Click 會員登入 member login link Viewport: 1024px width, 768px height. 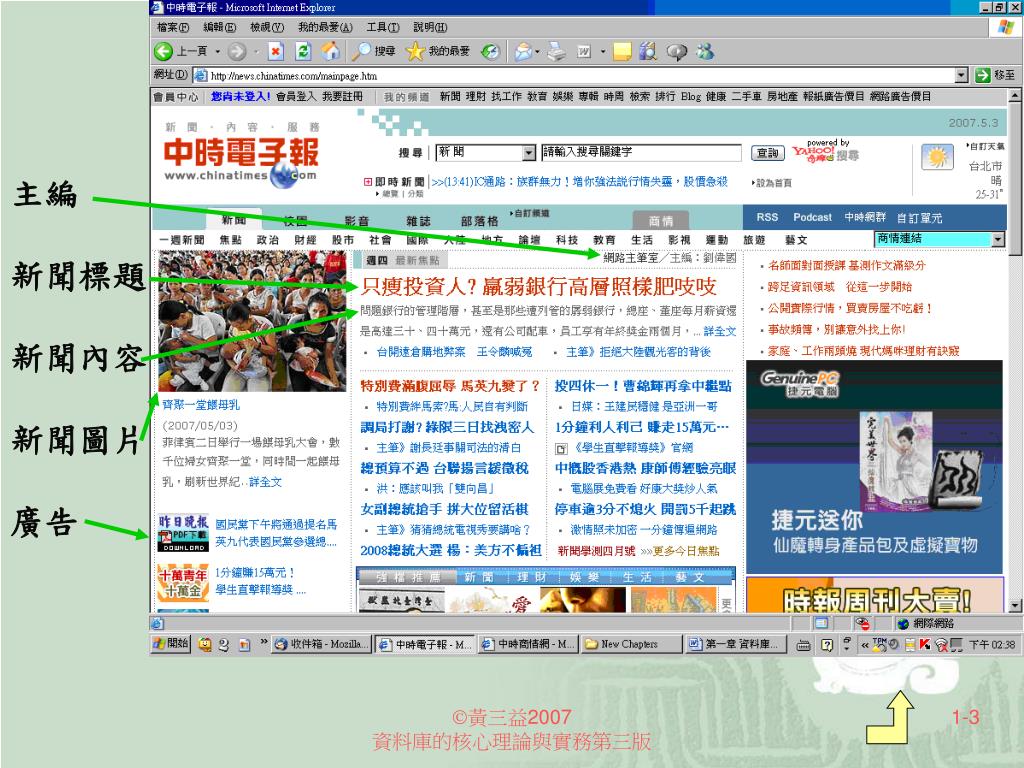click(296, 97)
